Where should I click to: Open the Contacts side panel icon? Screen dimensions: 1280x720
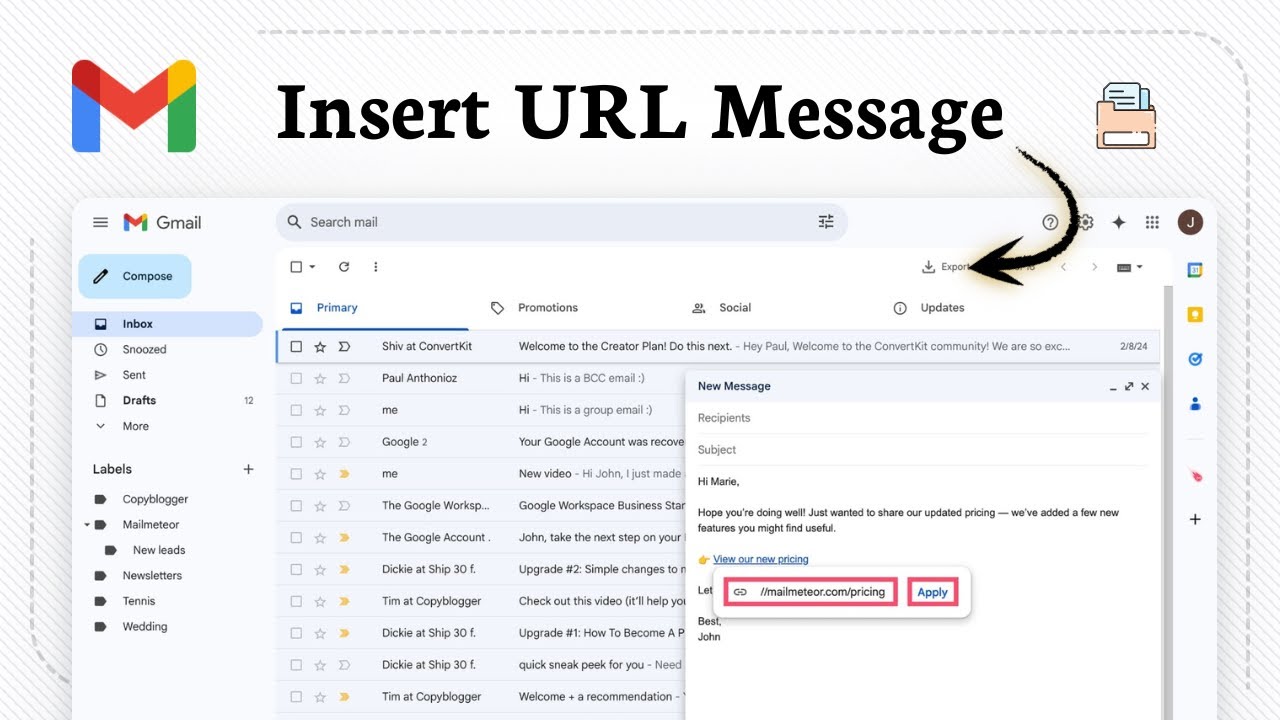tap(1195, 404)
